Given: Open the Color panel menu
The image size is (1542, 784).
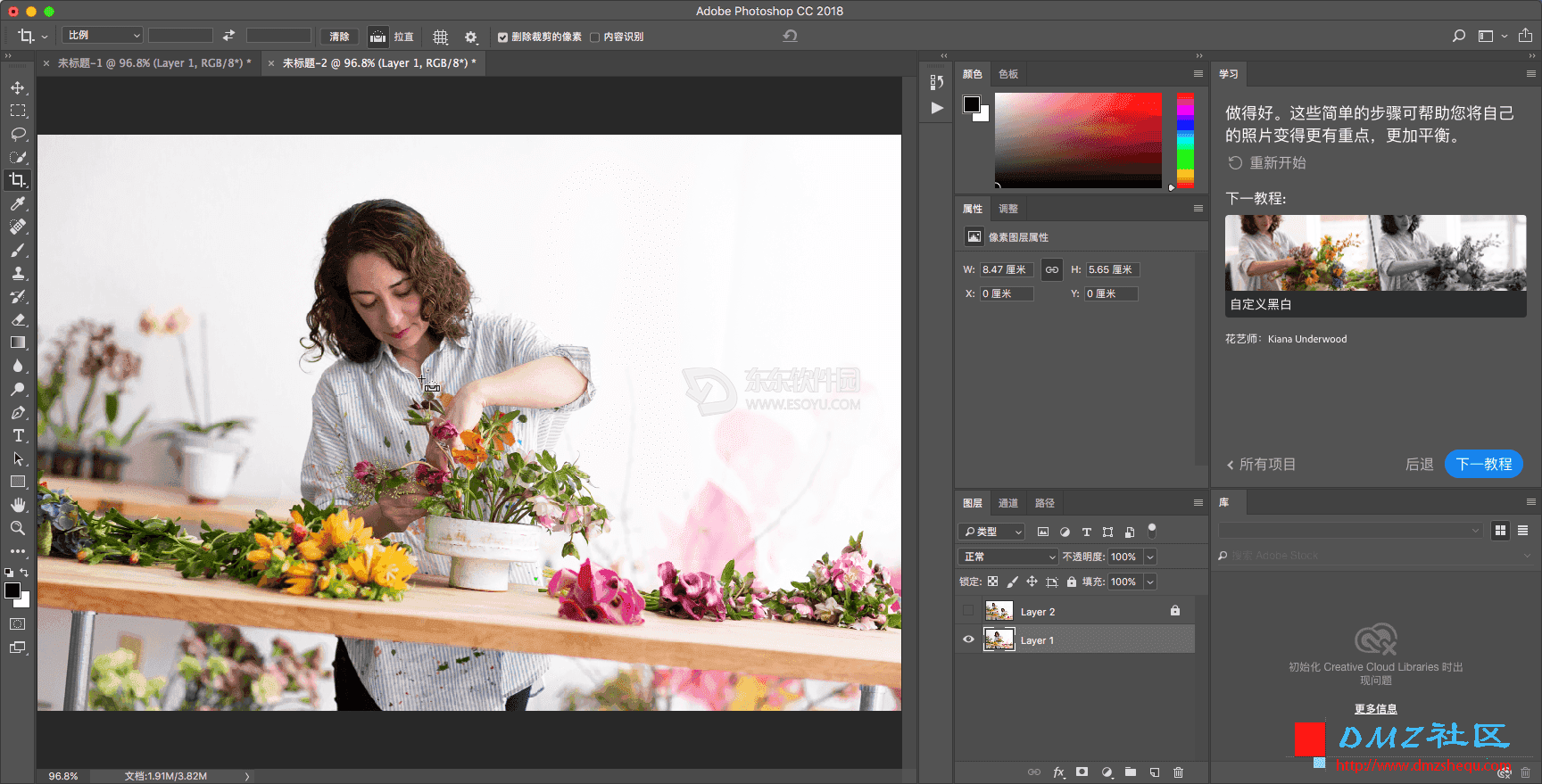Looking at the screenshot, I should coord(1198,74).
